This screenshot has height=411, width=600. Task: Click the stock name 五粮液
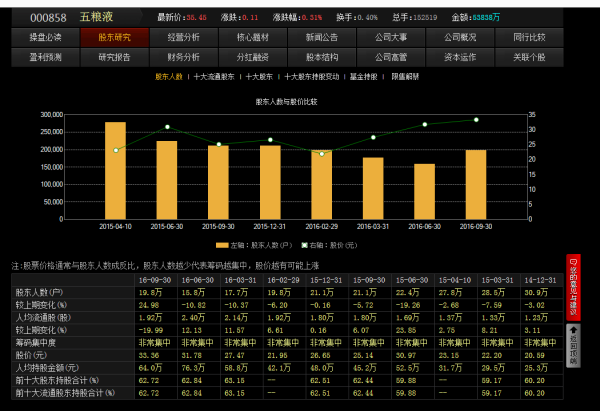click(96, 17)
